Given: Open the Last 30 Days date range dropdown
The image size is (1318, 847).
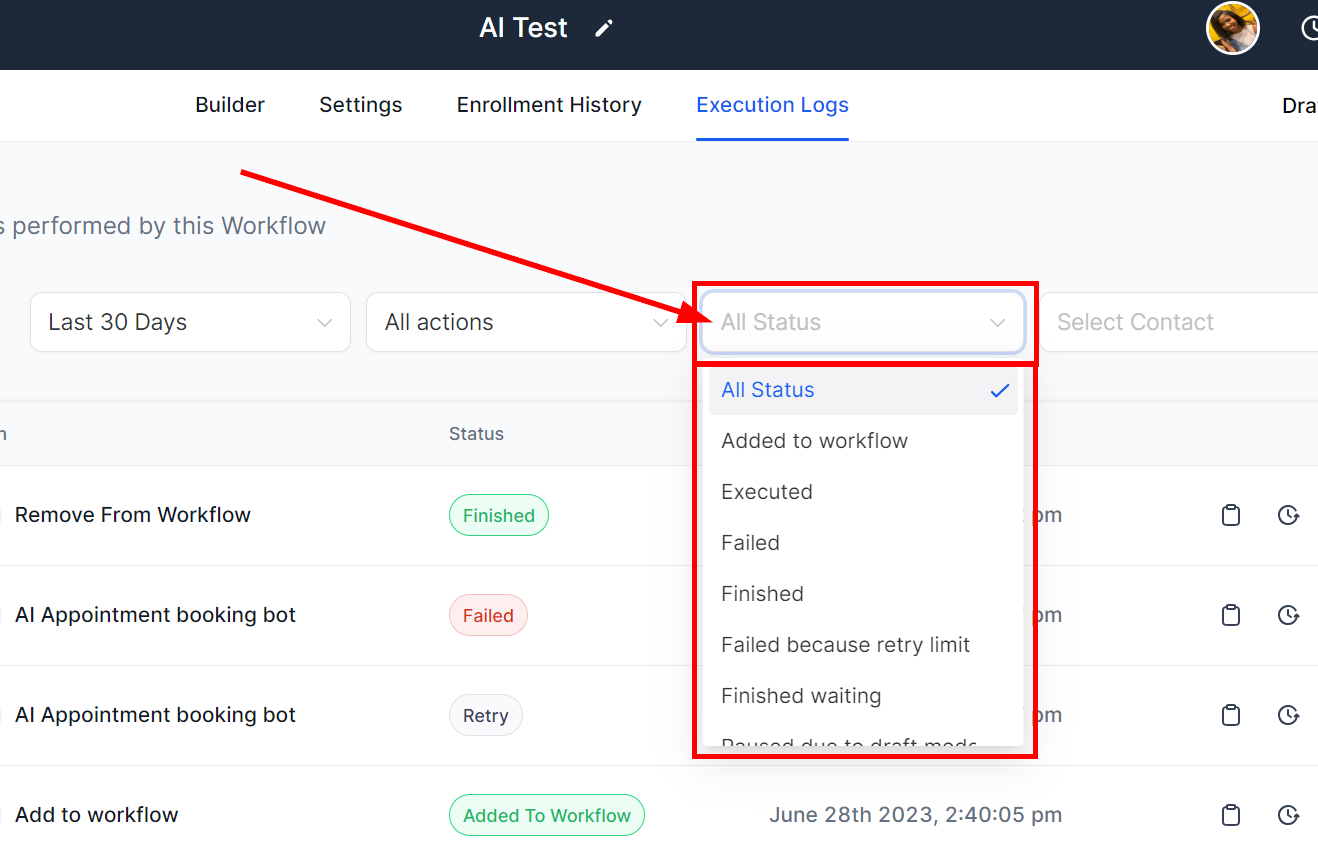Looking at the screenshot, I should pos(190,322).
